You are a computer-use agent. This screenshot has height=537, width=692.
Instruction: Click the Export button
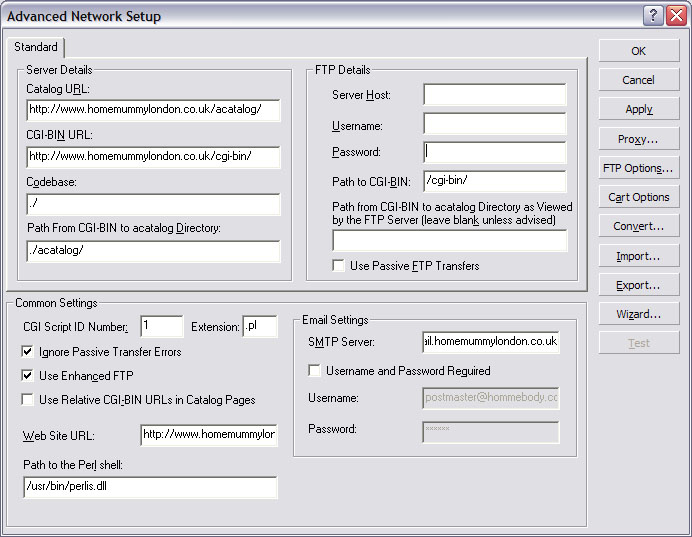click(x=639, y=285)
